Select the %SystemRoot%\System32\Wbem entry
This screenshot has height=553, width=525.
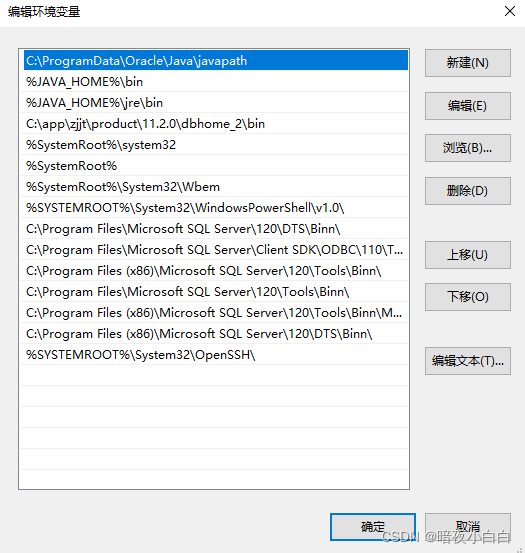(214, 187)
